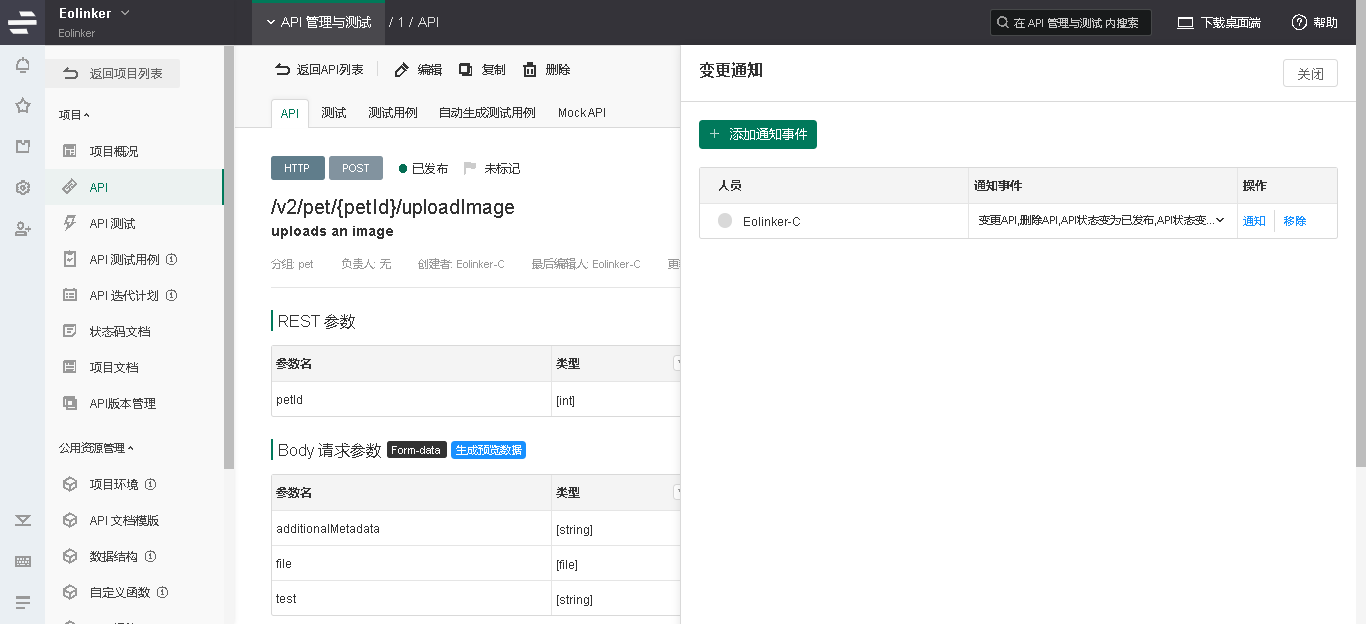
Task: Click the remove link for Eolinker-C
Action: click(1294, 221)
